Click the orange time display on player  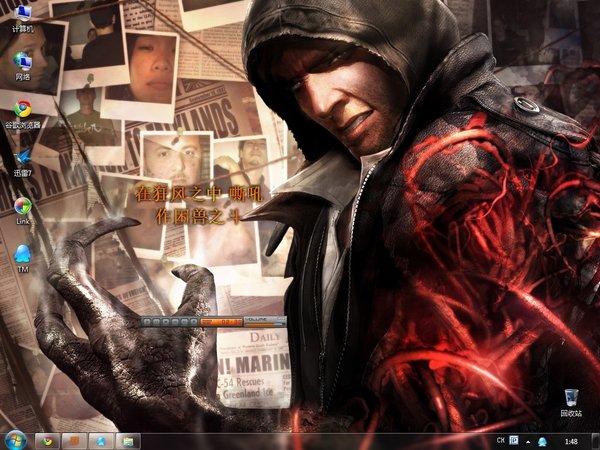click(x=222, y=322)
